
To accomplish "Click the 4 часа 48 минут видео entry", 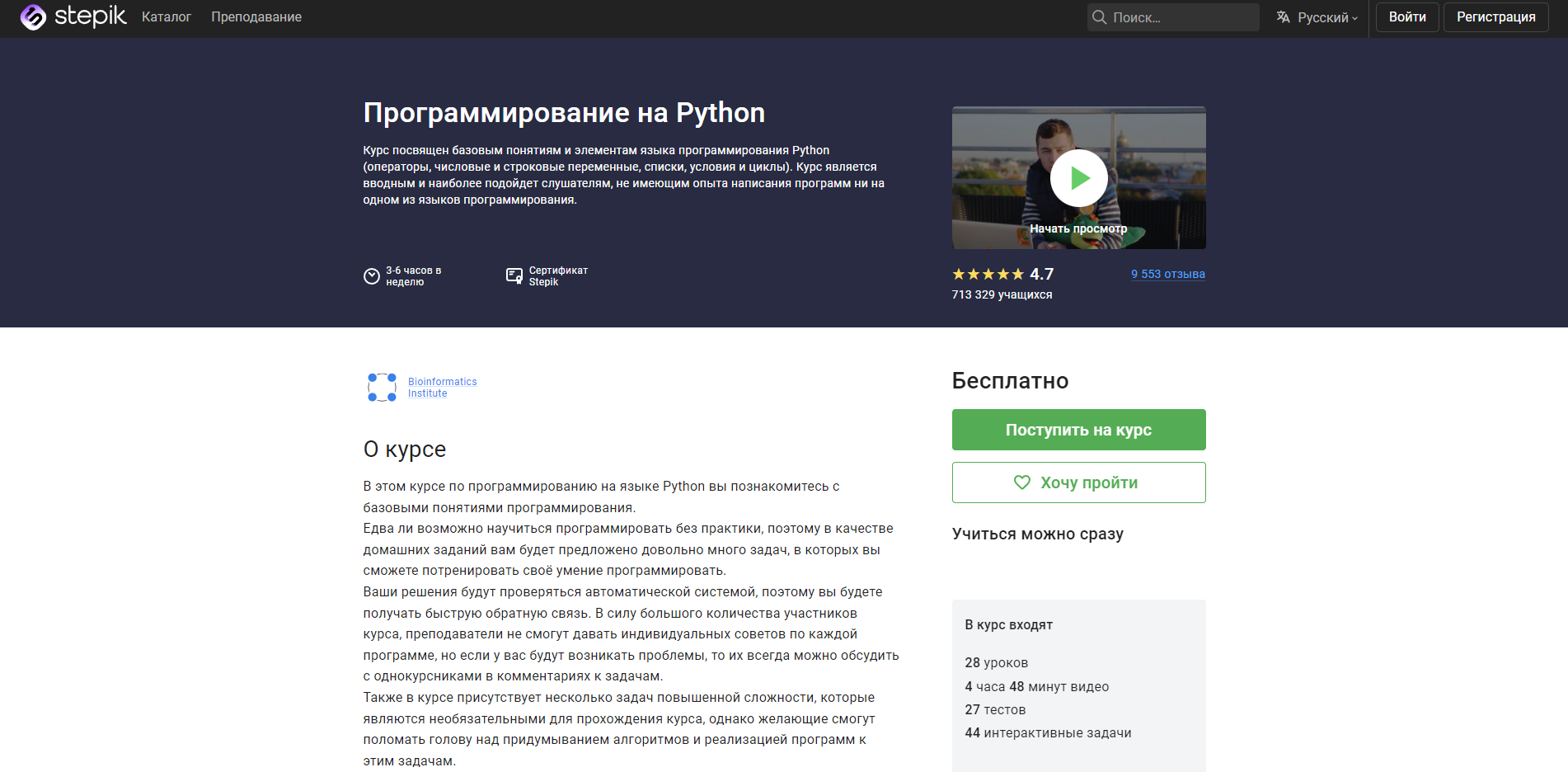I will coord(1037,686).
